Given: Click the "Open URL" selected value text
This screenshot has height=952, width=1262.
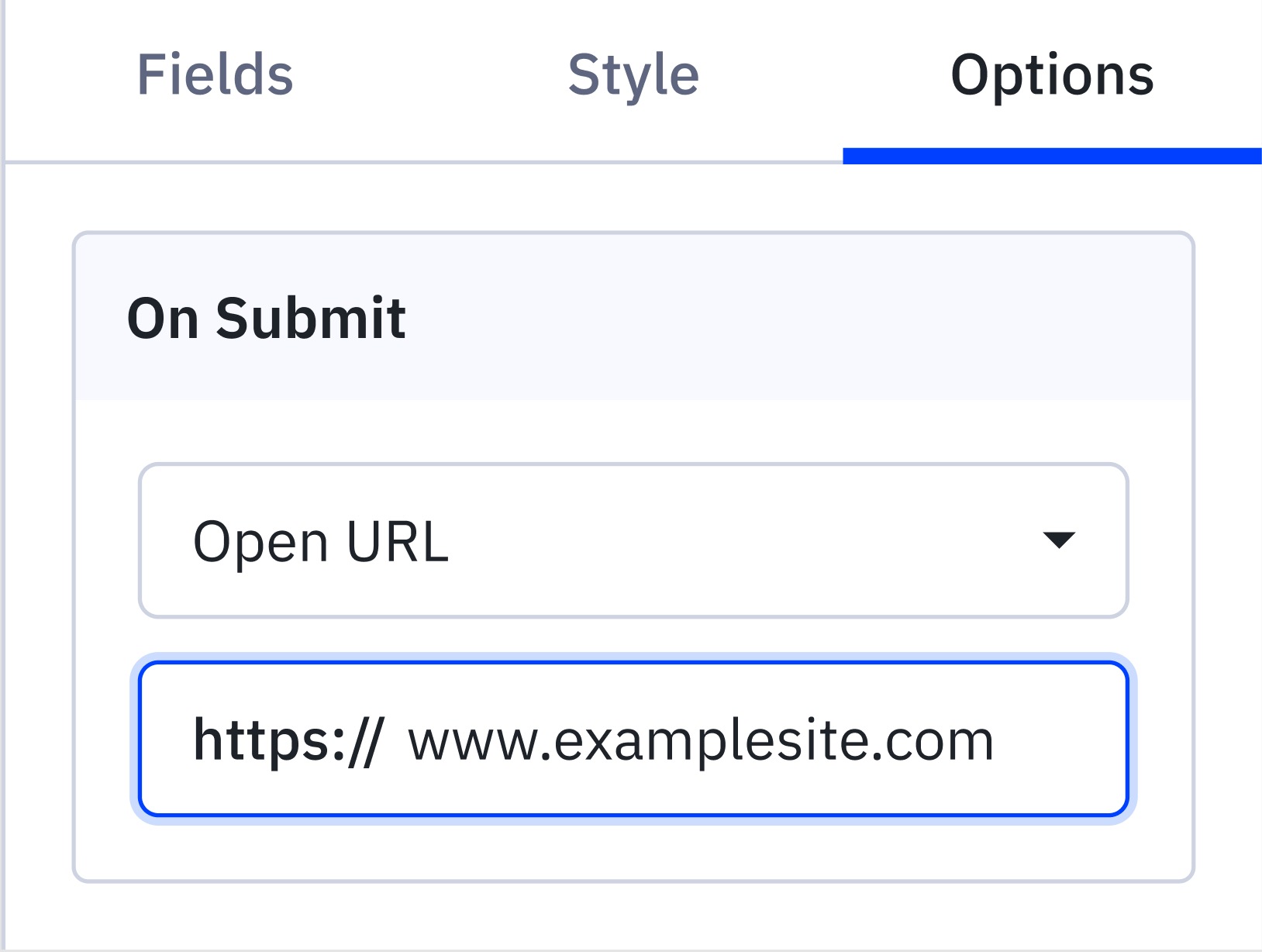Looking at the screenshot, I should tap(321, 542).
